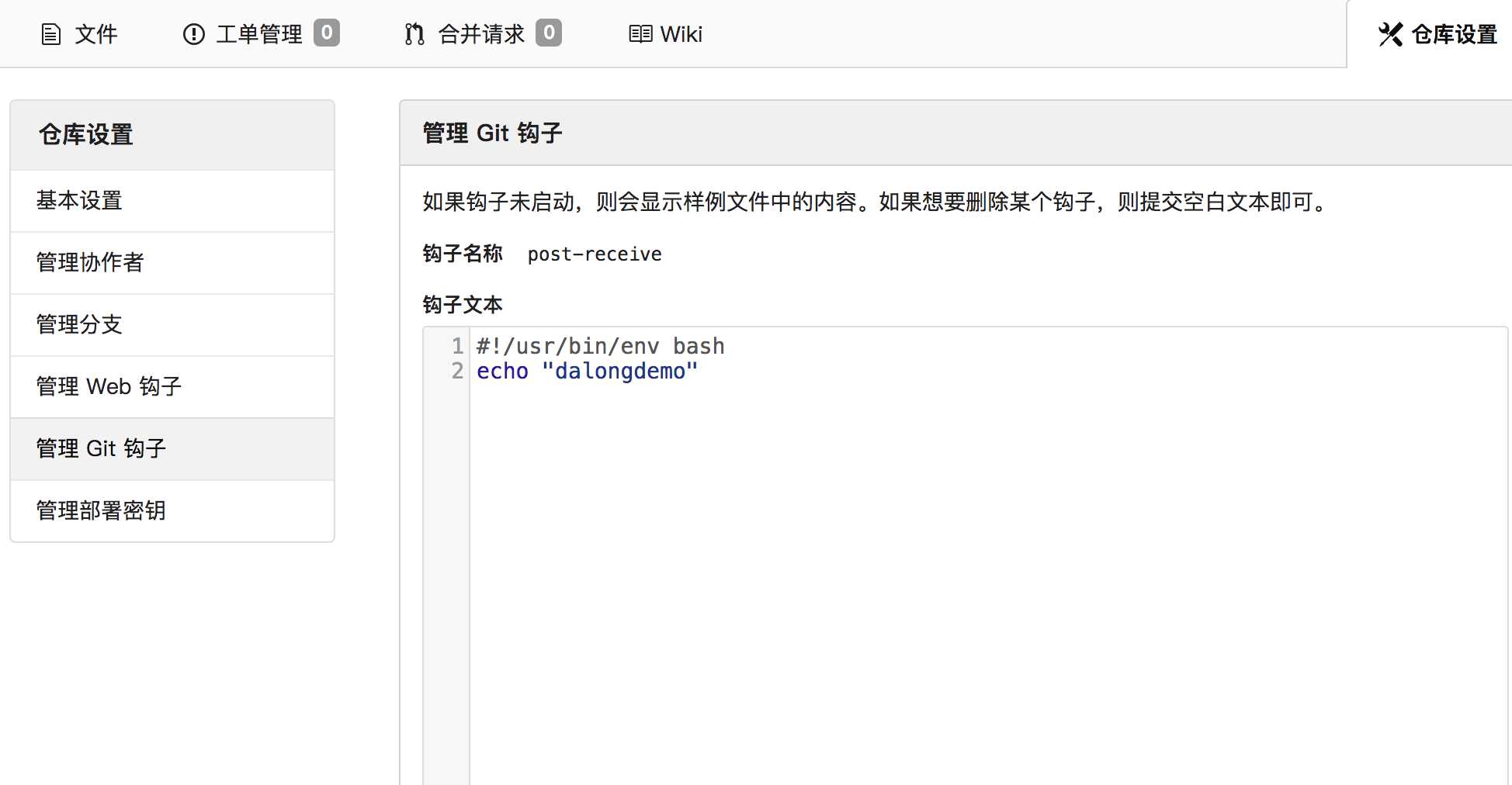Click the 文件 file document icon
The height and width of the screenshot is (785, 1512).
coord(51,35)
